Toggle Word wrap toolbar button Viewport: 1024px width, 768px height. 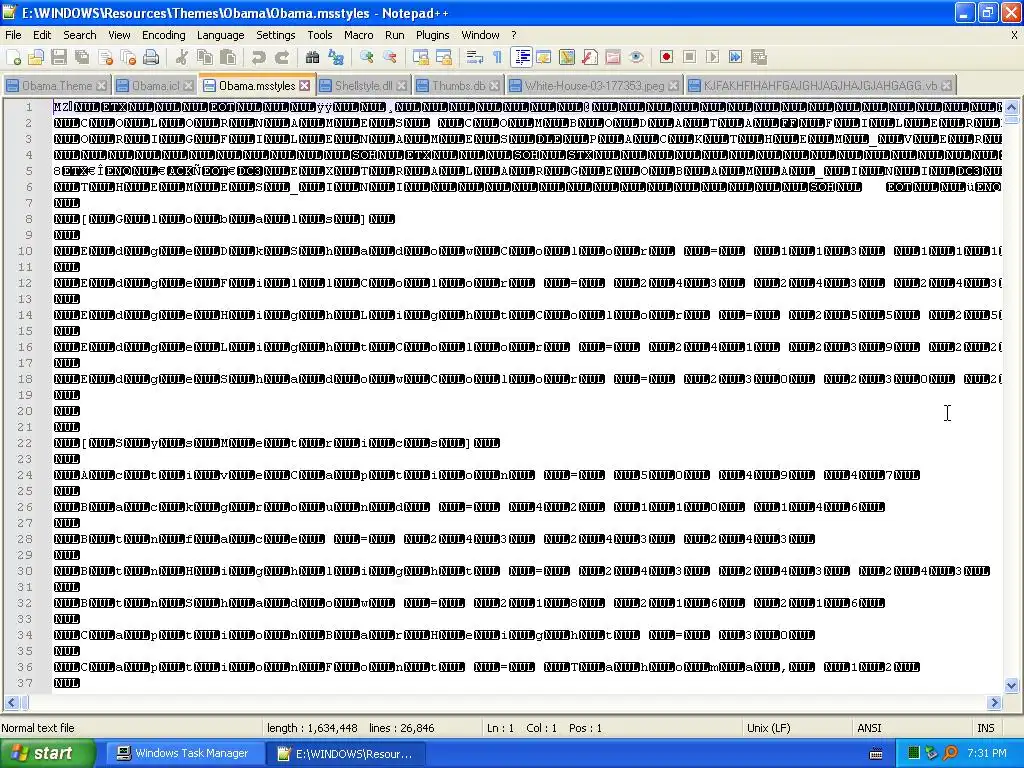tap(475, 57)
